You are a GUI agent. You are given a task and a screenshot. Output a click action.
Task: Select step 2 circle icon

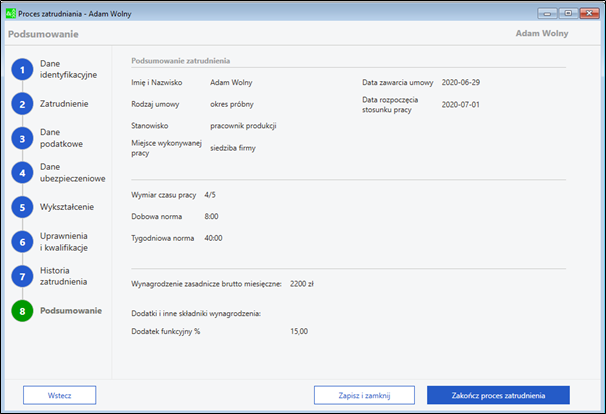22,104
